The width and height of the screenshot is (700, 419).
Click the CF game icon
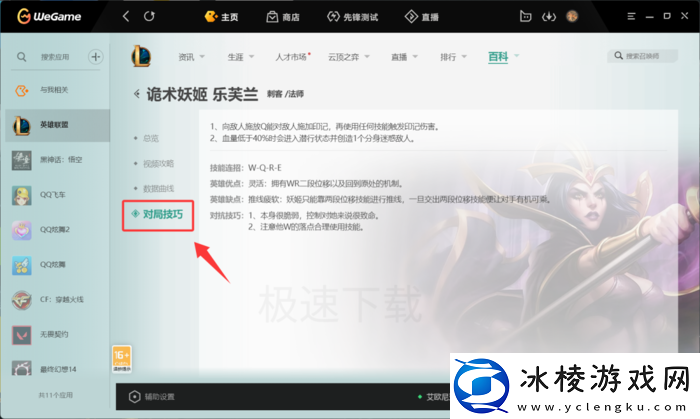(x=21, y=300)
